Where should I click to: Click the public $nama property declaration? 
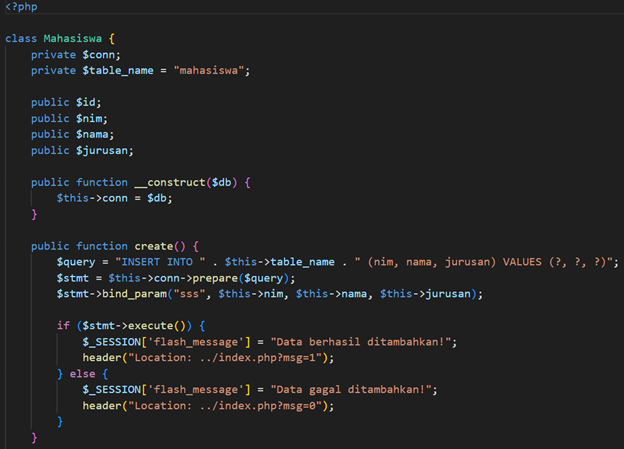(x=73, y=134)
